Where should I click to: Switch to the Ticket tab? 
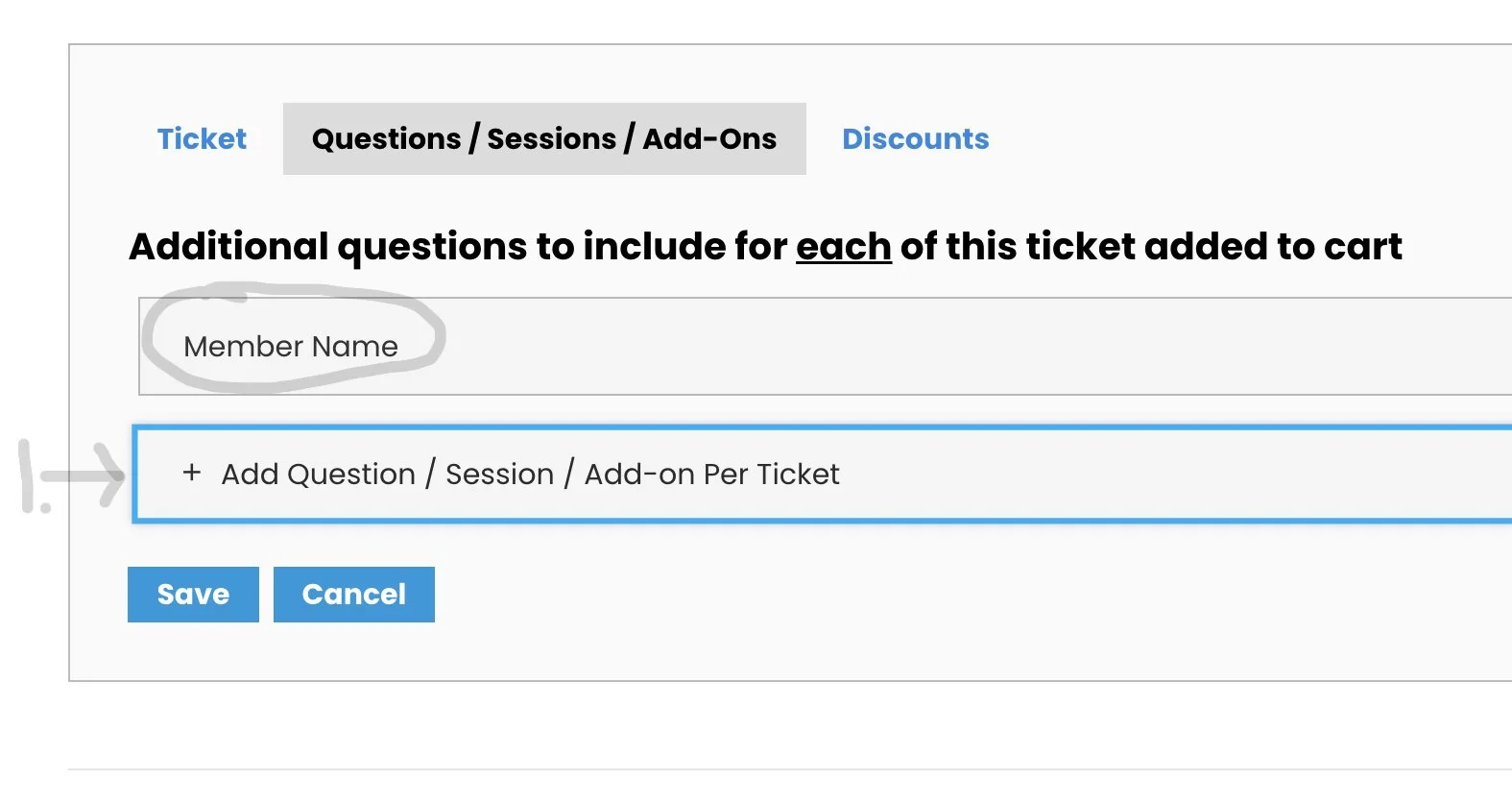coord(202,139)
